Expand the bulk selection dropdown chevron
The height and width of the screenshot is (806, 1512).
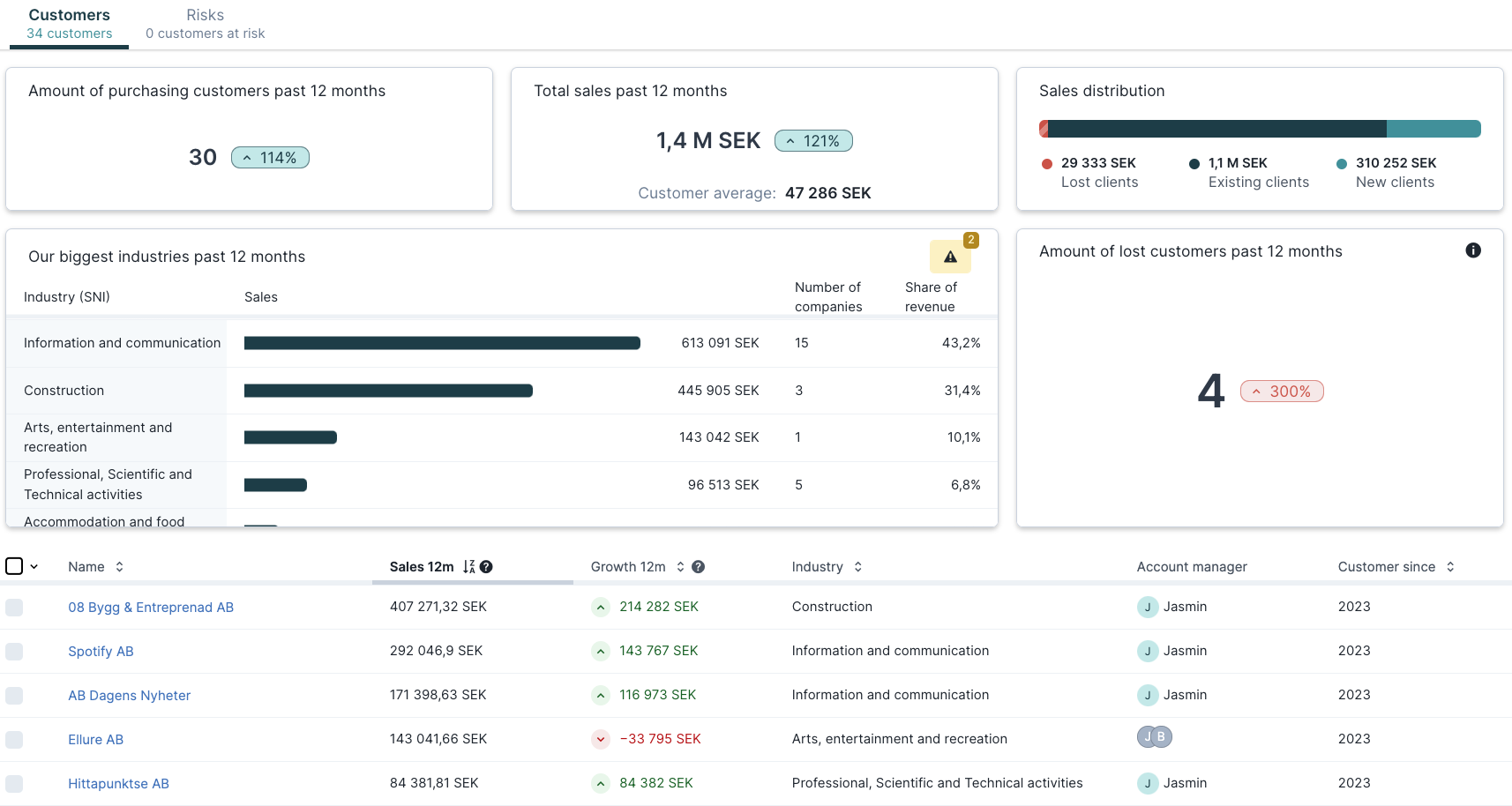[34, 567]
